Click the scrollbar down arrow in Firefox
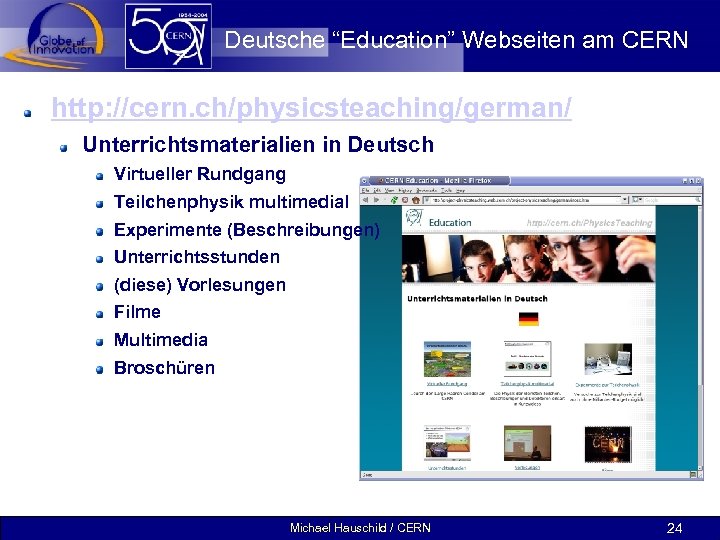Image resolution: width=720 pixels, height=540 pixels. [700, 468]
